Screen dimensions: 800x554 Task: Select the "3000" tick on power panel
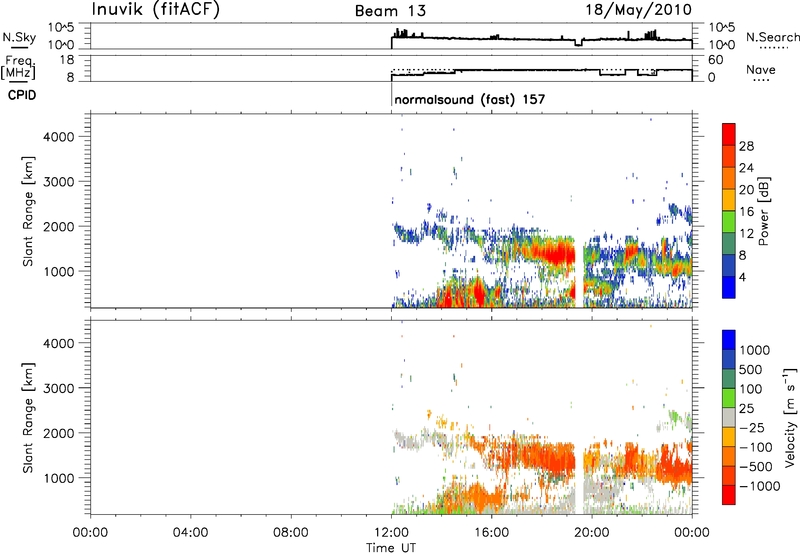[59, 182]
